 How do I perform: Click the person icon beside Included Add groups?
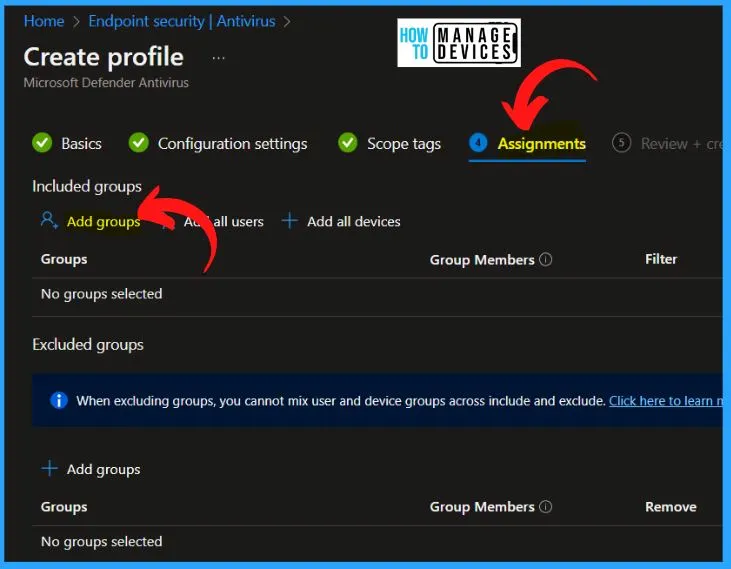(49, 220)
